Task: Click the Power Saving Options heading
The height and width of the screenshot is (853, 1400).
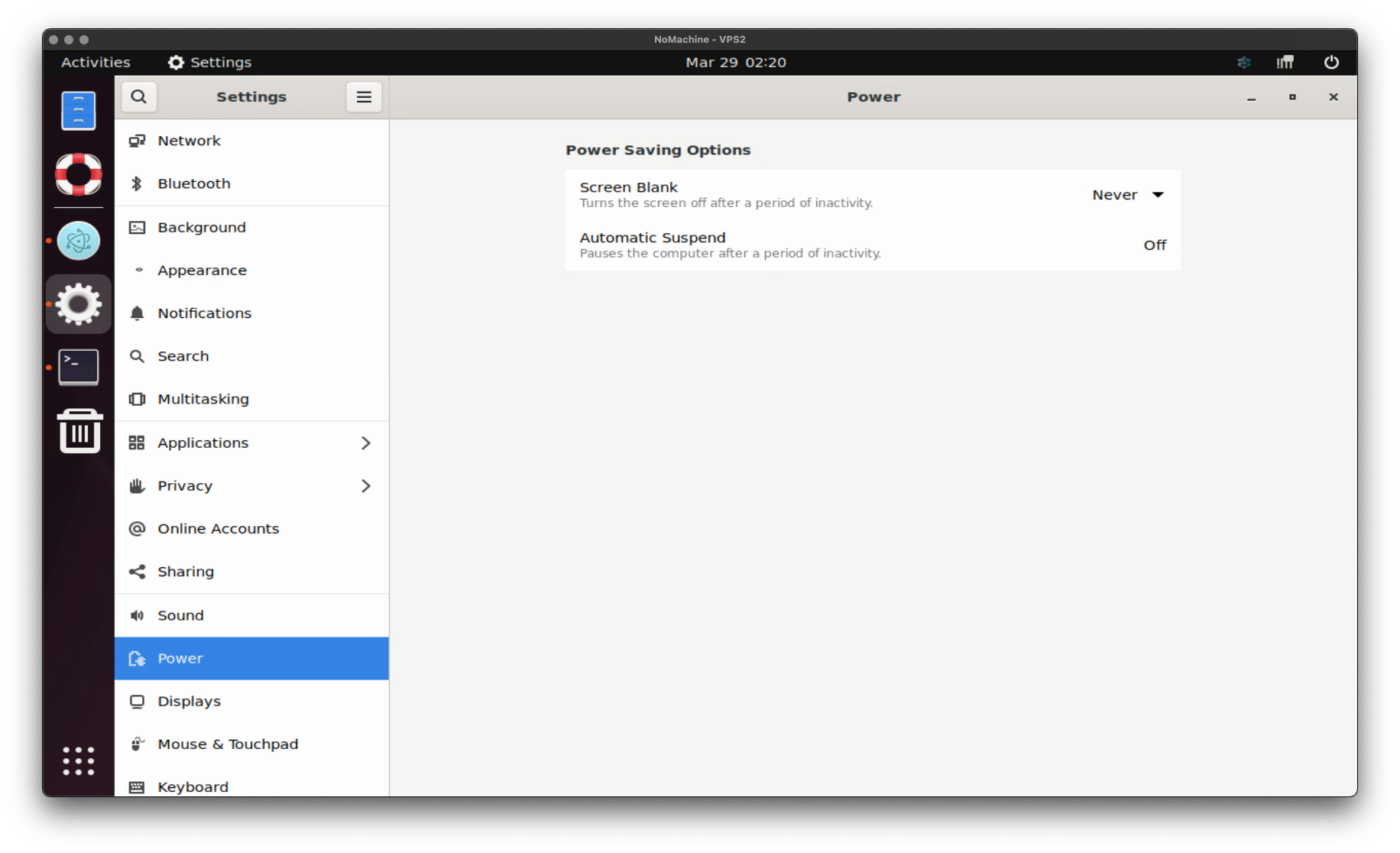Action: (x=658, y=150)
